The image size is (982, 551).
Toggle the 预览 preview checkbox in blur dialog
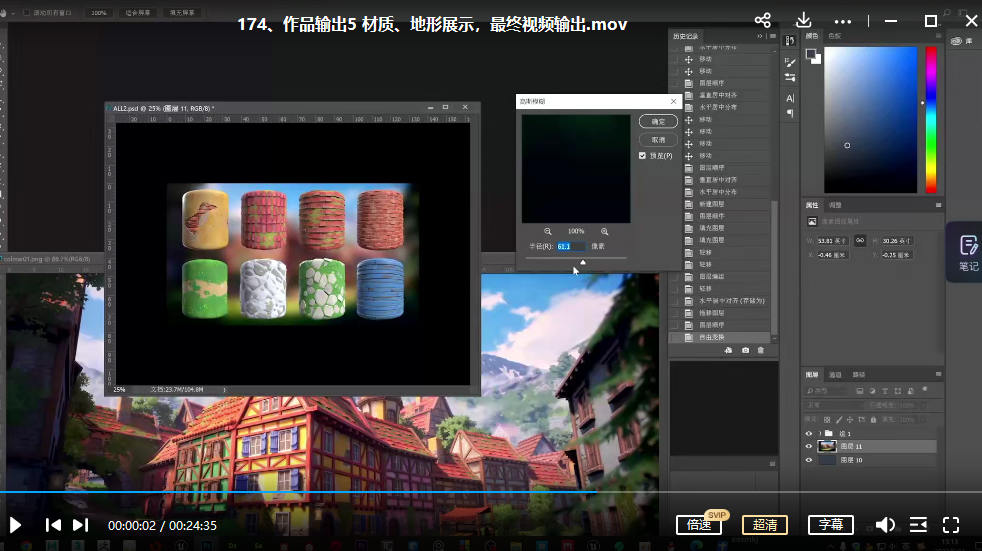coord(642,156)
